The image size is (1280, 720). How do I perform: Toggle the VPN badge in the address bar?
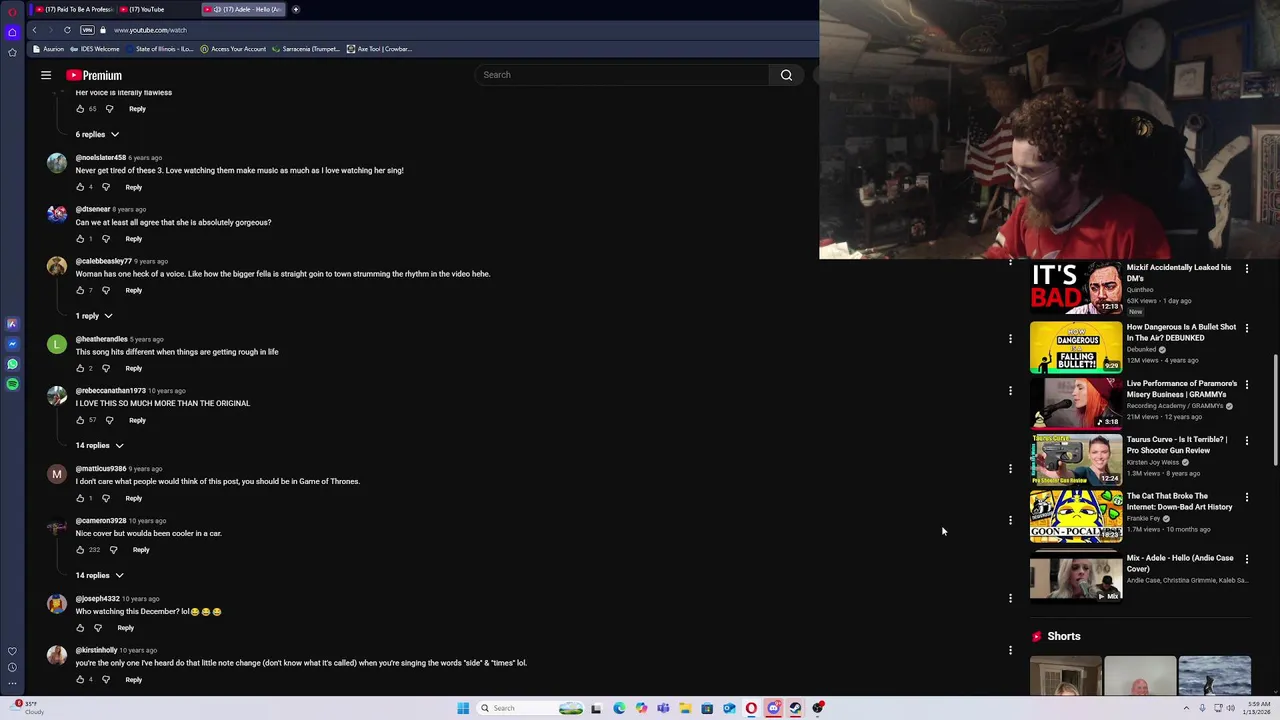click(x=87, y=30)
